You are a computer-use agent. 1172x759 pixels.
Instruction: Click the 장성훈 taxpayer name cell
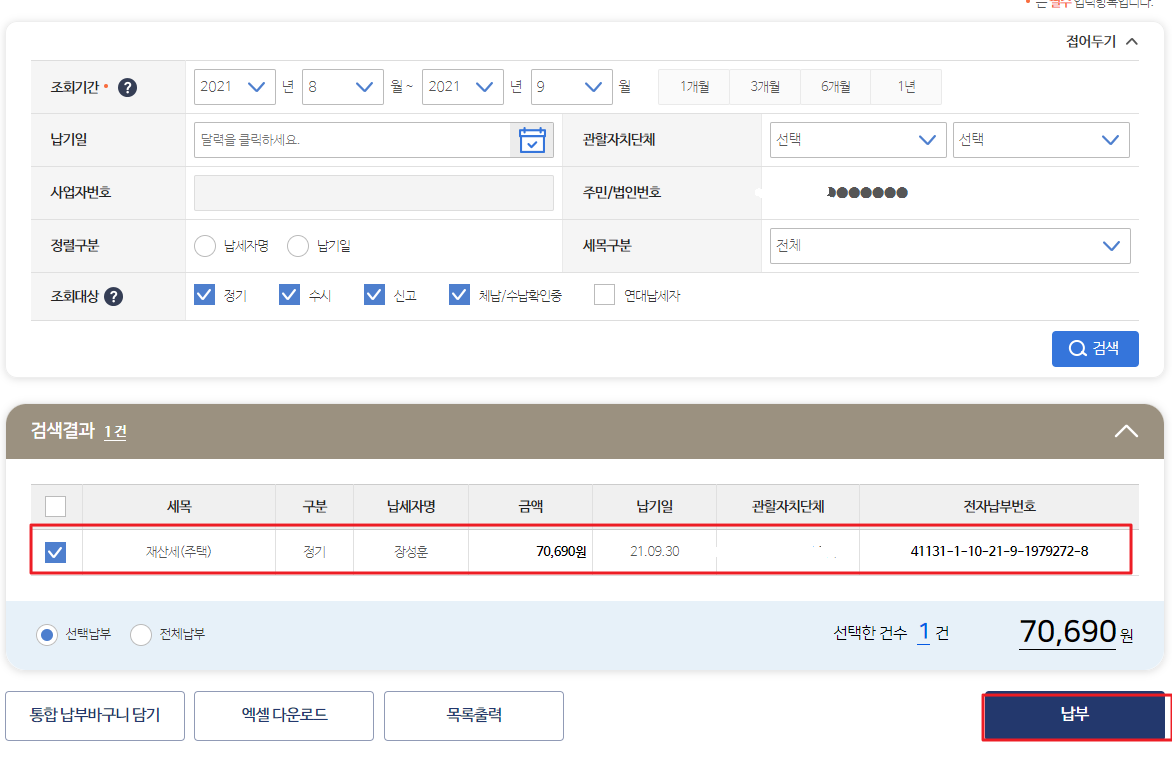(411, 551)
